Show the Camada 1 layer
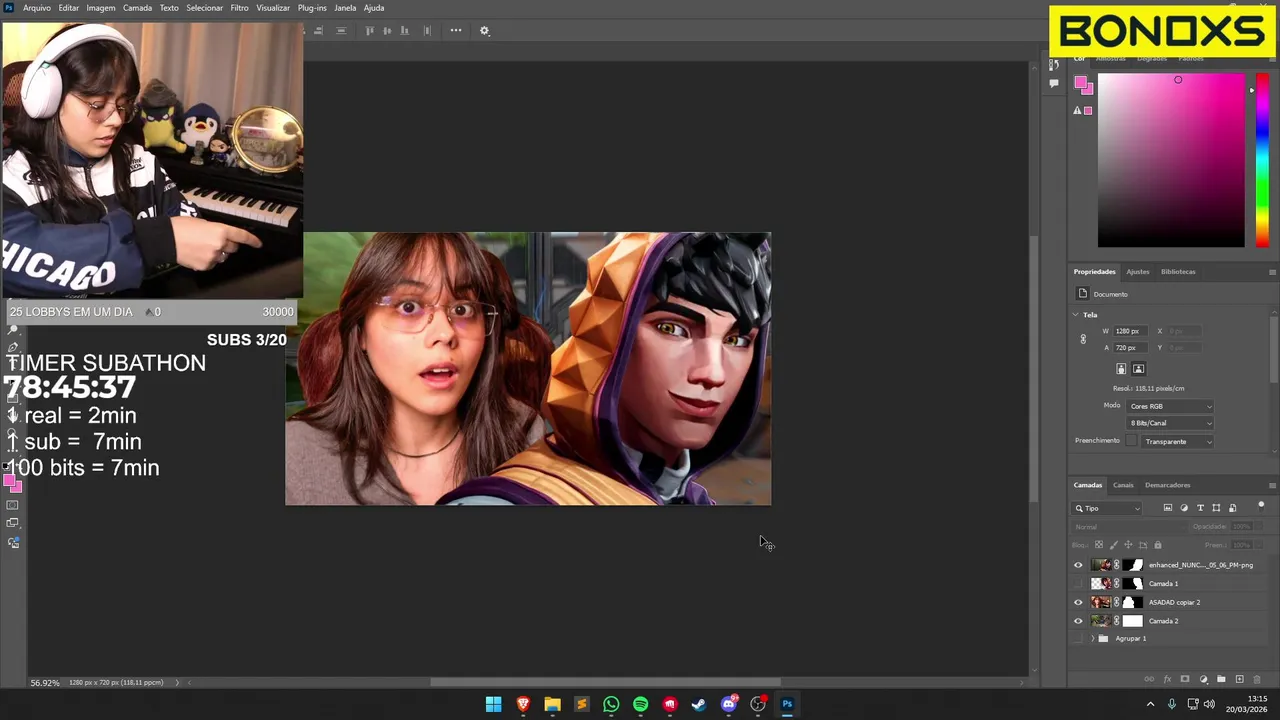Viewport: 1280px width, 720px height. (1078, 584)
